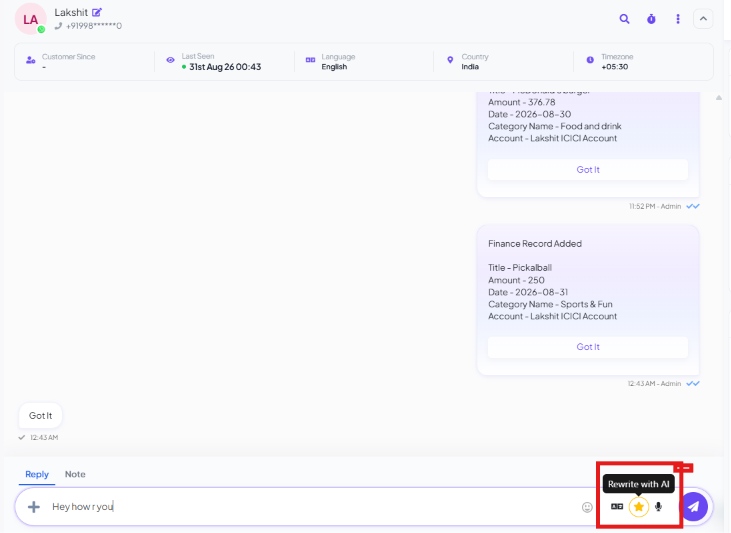Click the Timezone clock icon

(x=590, y=60)
